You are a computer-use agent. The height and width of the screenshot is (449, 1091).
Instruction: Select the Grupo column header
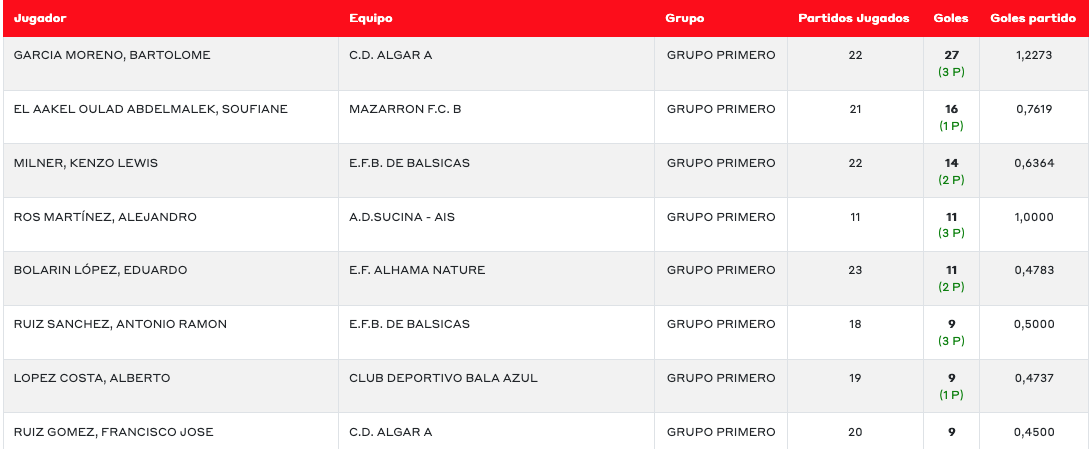tap(685, 18)
